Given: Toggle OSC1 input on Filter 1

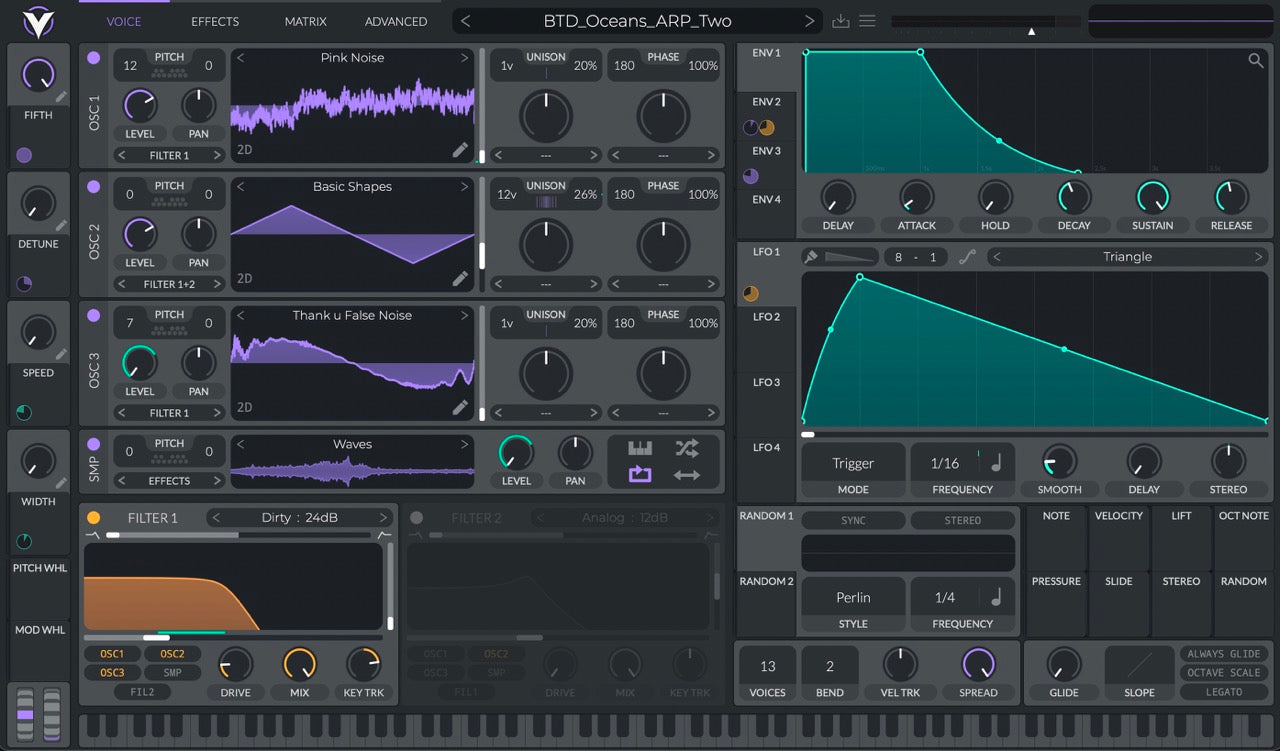Looking at the screenshot, I should [112, 654].
